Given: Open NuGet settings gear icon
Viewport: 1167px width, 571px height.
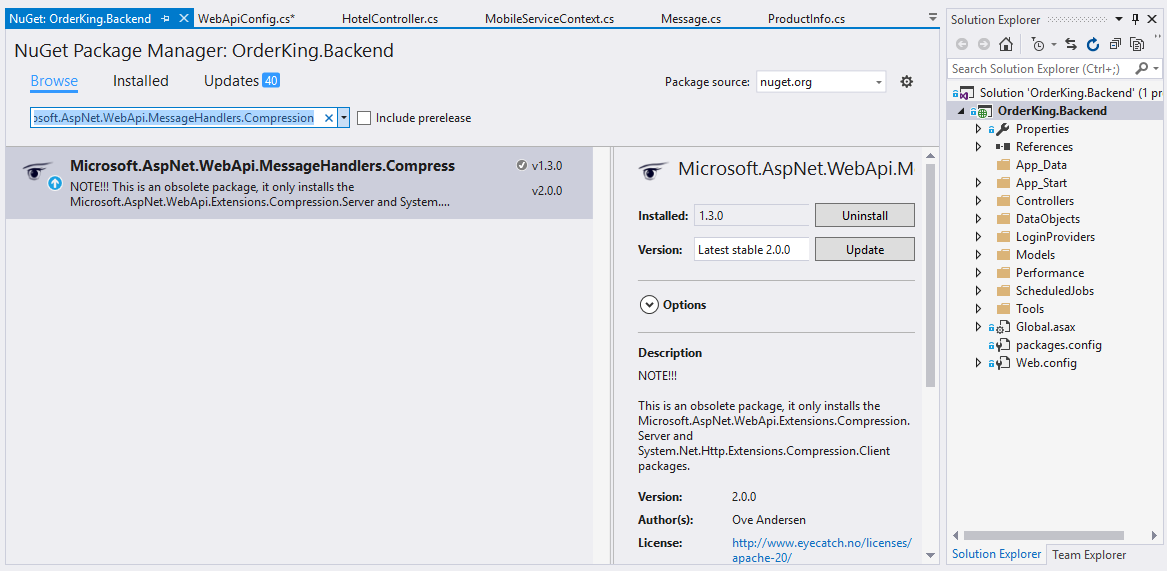Looking at the screenshot, I should click(x=907, y=82).
